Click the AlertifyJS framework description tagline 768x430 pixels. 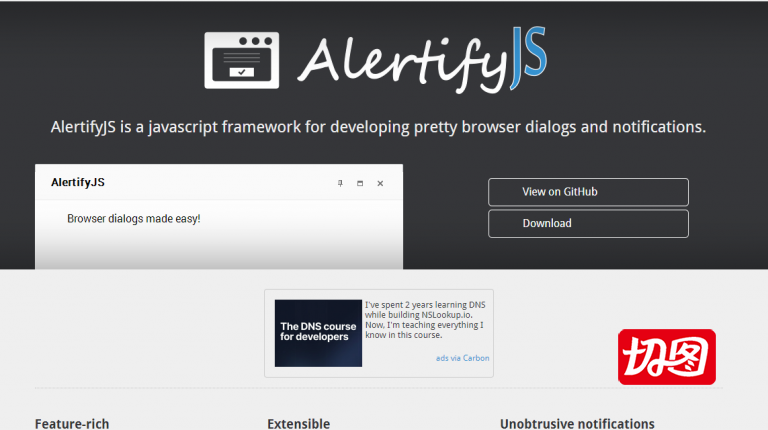point(378,127)
